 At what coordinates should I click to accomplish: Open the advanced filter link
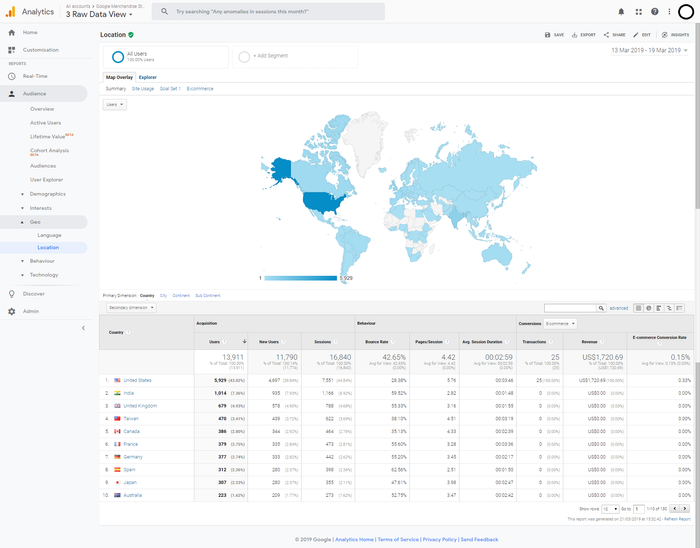(x=619, y=308)
